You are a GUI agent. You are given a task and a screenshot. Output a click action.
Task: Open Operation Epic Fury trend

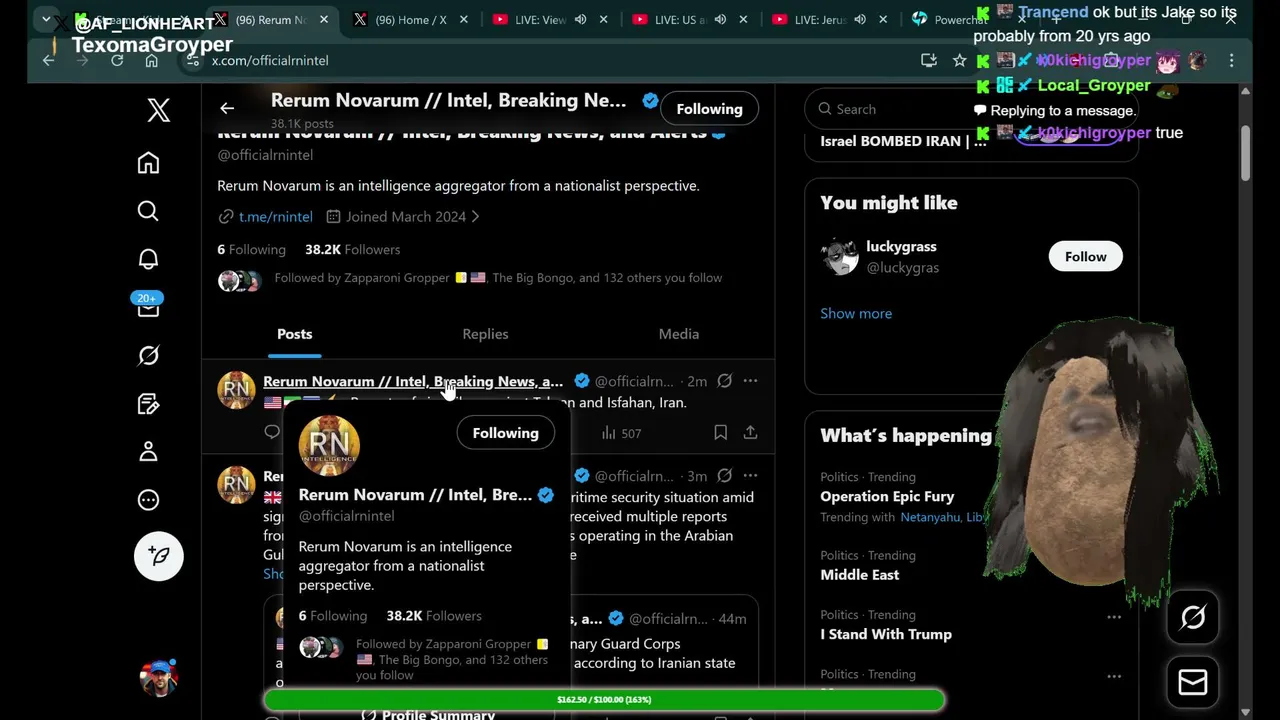click(x=887, y=496)
